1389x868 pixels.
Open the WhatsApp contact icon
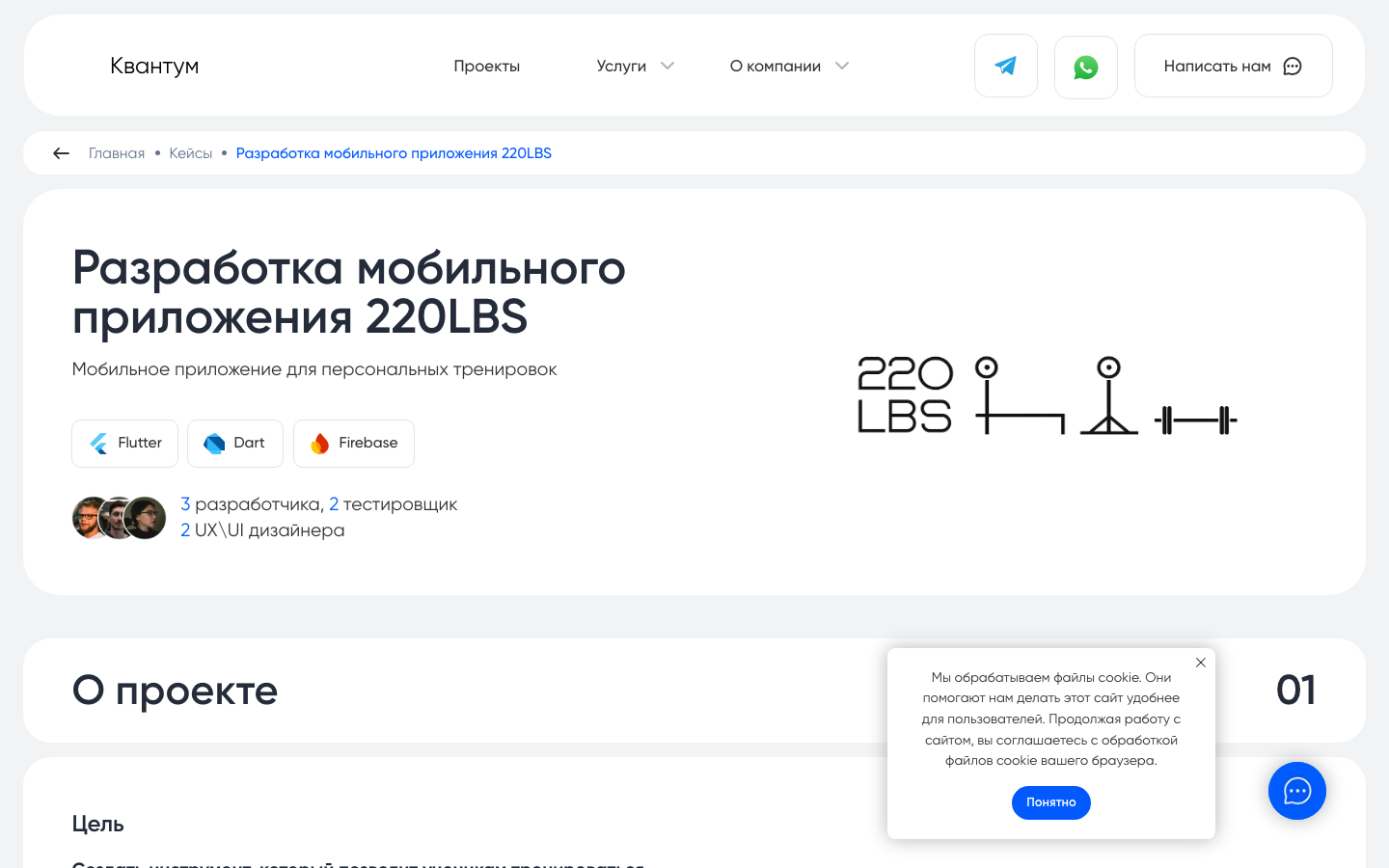point(1086,67)
